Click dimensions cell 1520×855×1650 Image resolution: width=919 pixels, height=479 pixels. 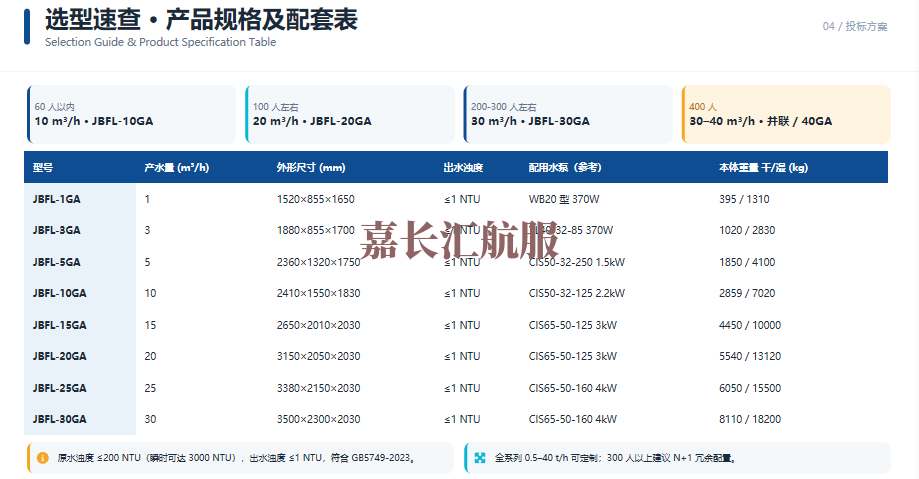pos(315,199)
